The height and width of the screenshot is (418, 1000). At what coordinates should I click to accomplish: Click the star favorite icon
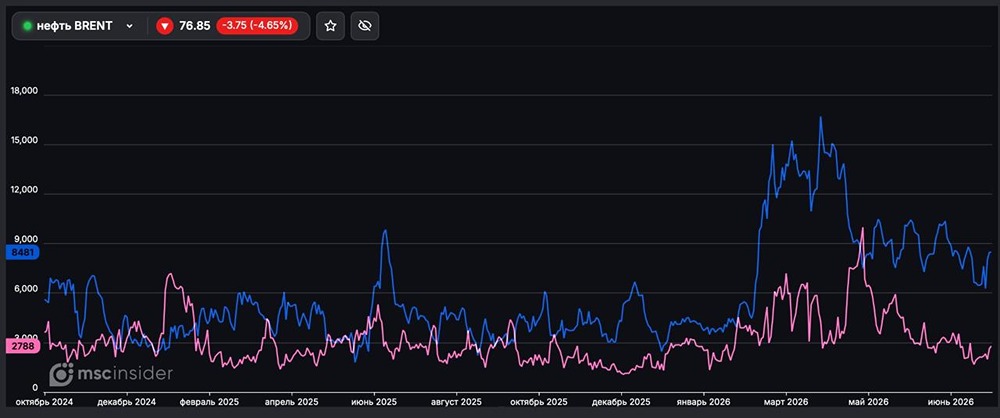point(330,26)
